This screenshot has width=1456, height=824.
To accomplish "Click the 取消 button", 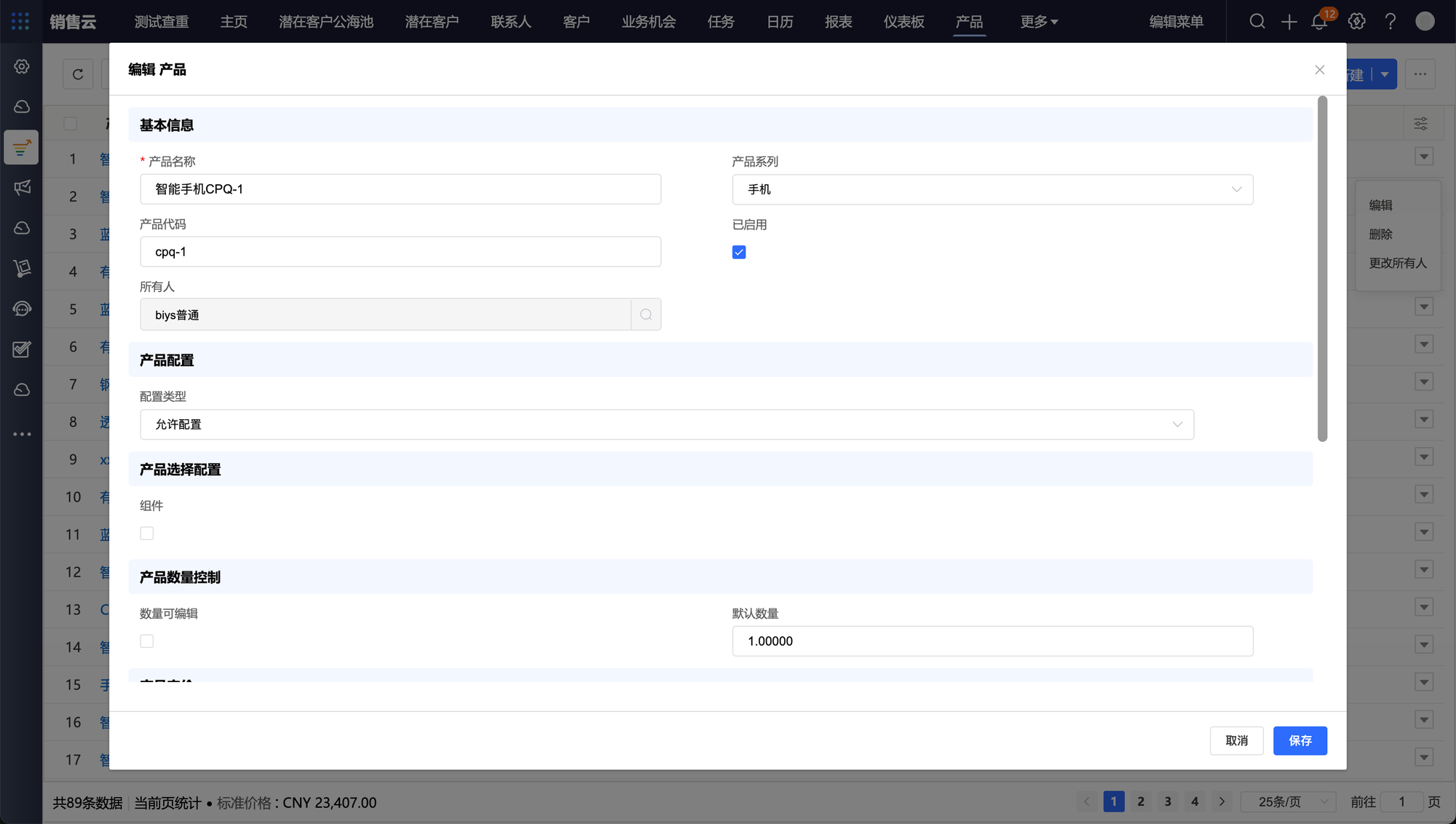I will pos(1236,740).
